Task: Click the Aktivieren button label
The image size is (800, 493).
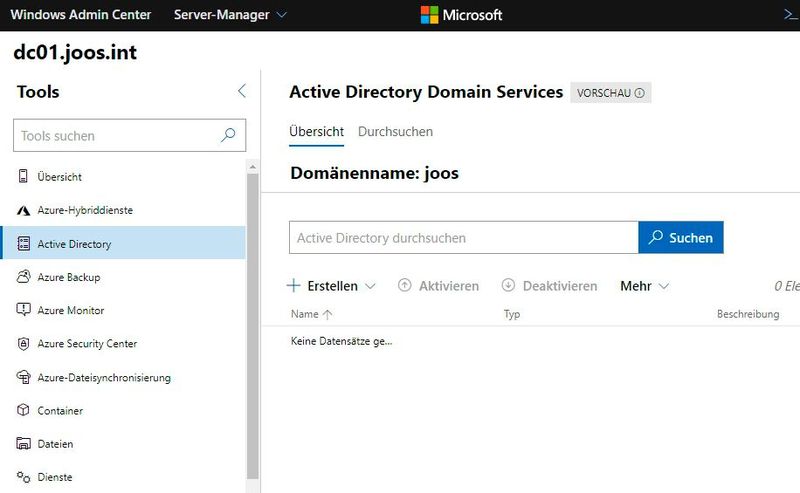Action: click(449, 286)
